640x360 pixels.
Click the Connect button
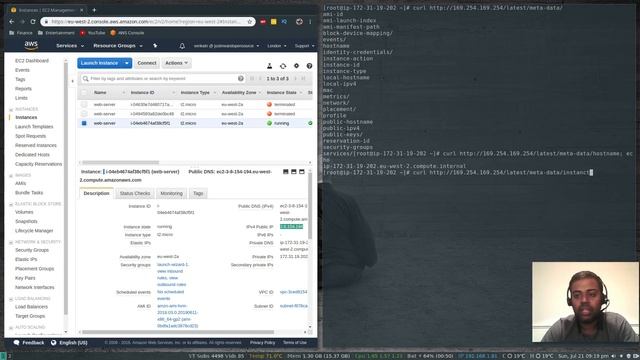[147, 63]
